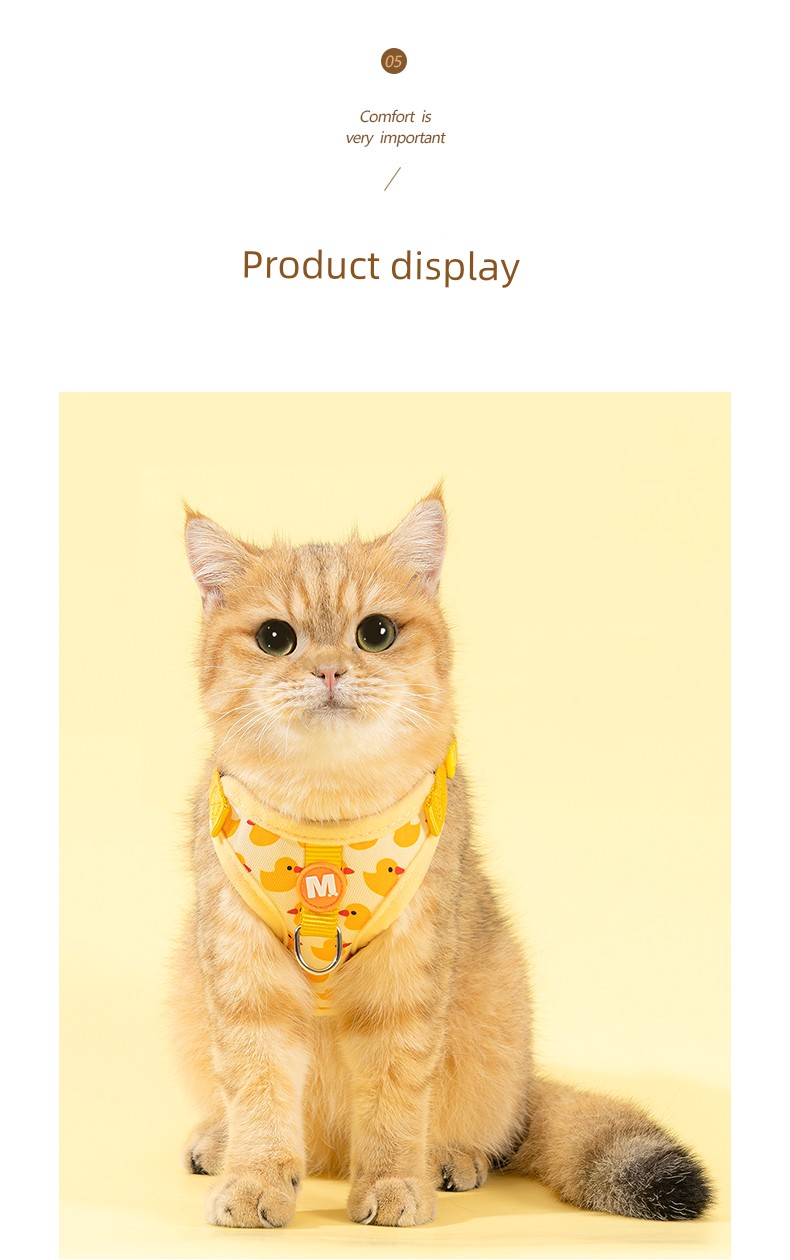Click the diagonal slash divider under subtitle
This screenshot has height=1260, width=790.
point(393,179)
